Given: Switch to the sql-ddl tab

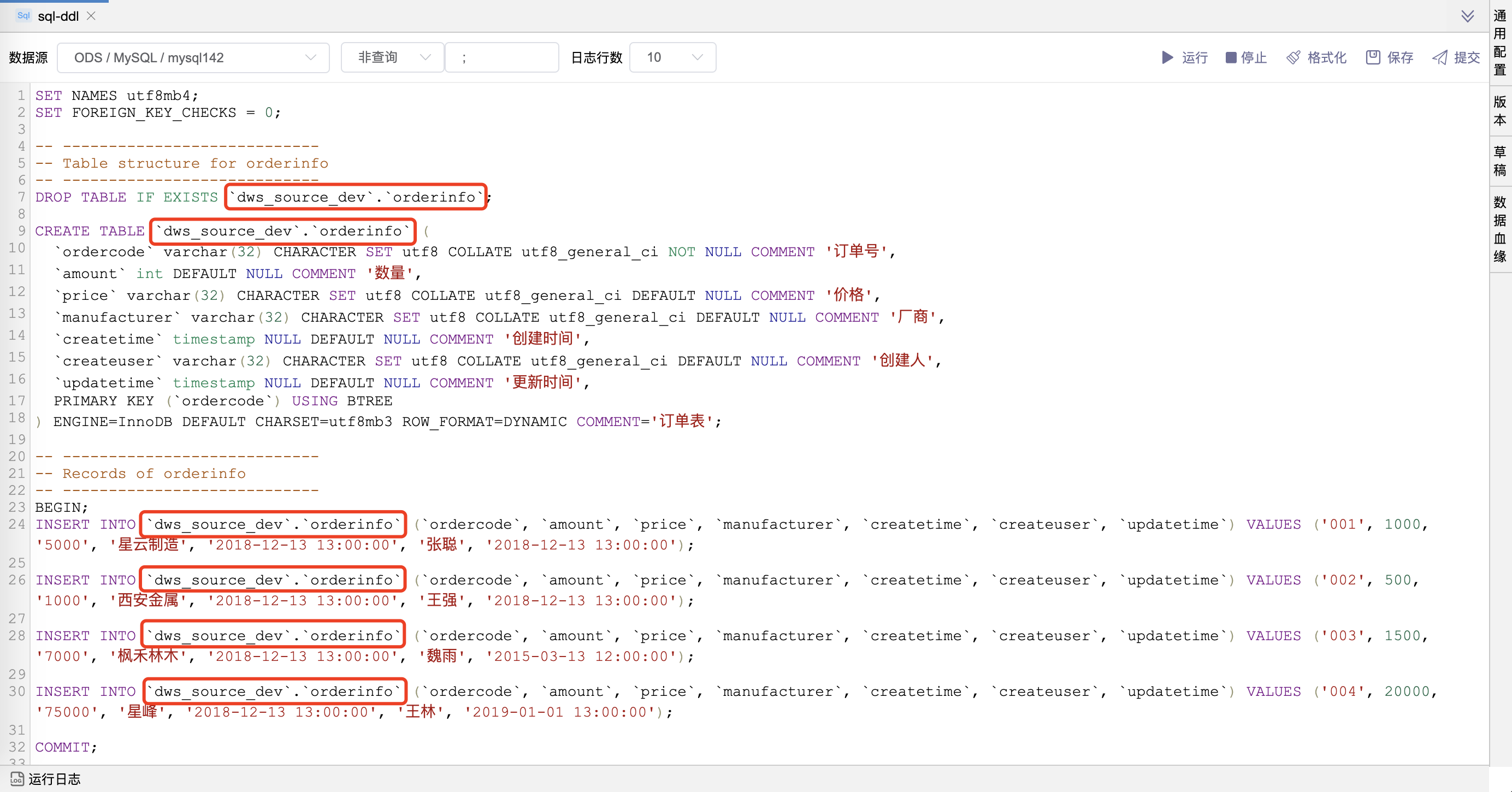Looking at the screenshot, I should (58, 16).
